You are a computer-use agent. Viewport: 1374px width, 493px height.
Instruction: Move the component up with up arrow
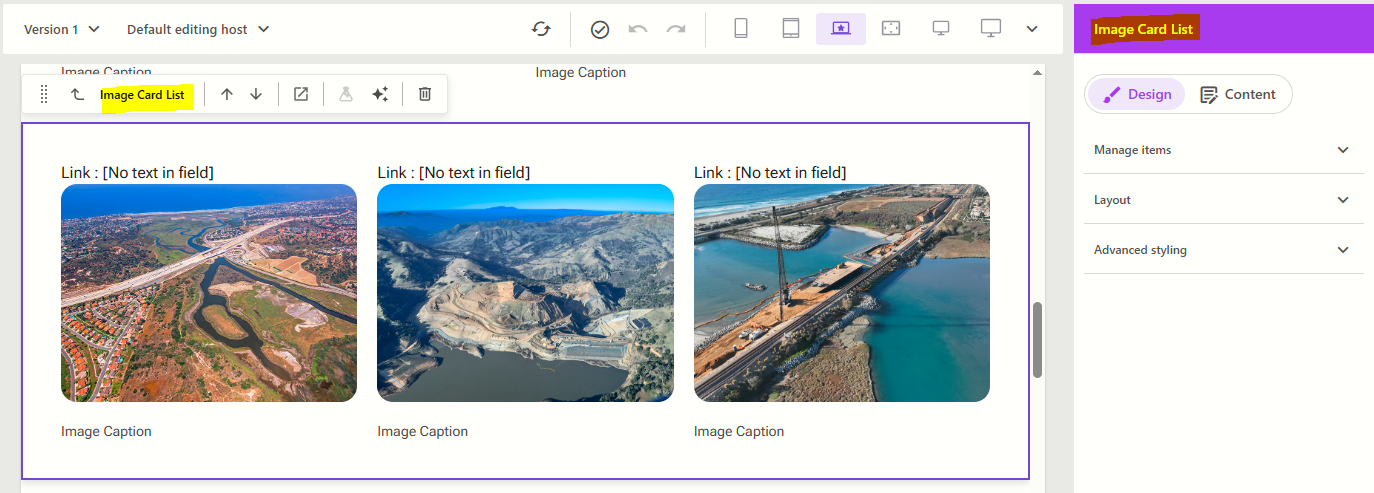227,94
